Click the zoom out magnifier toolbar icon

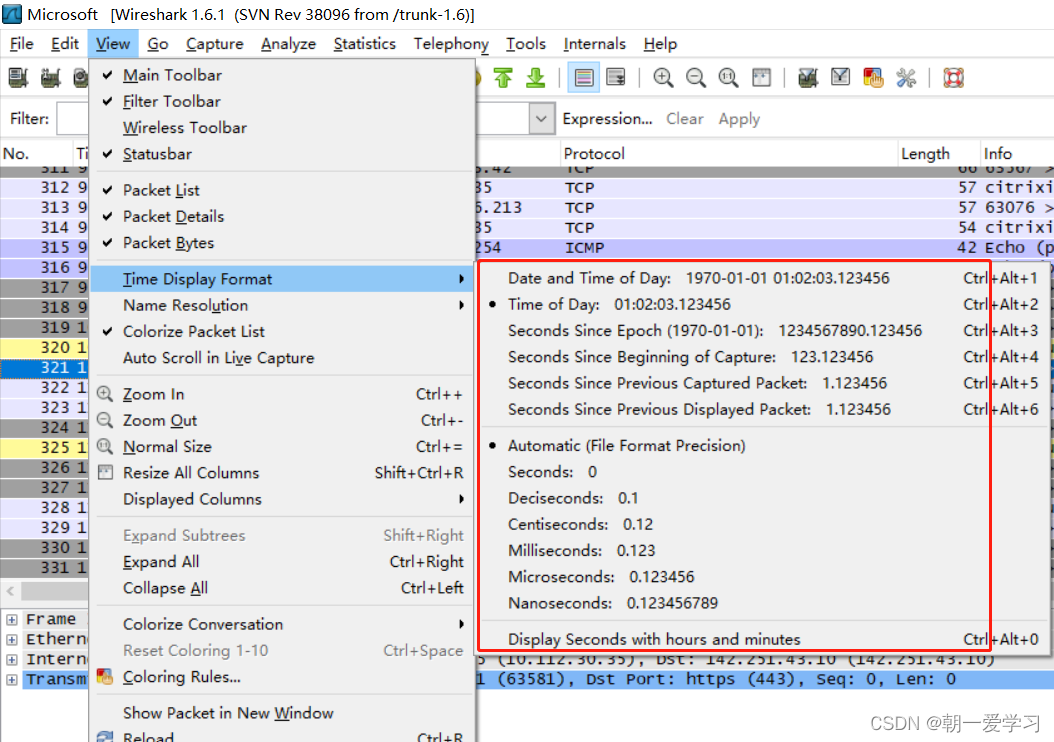[x=696, y=78]
